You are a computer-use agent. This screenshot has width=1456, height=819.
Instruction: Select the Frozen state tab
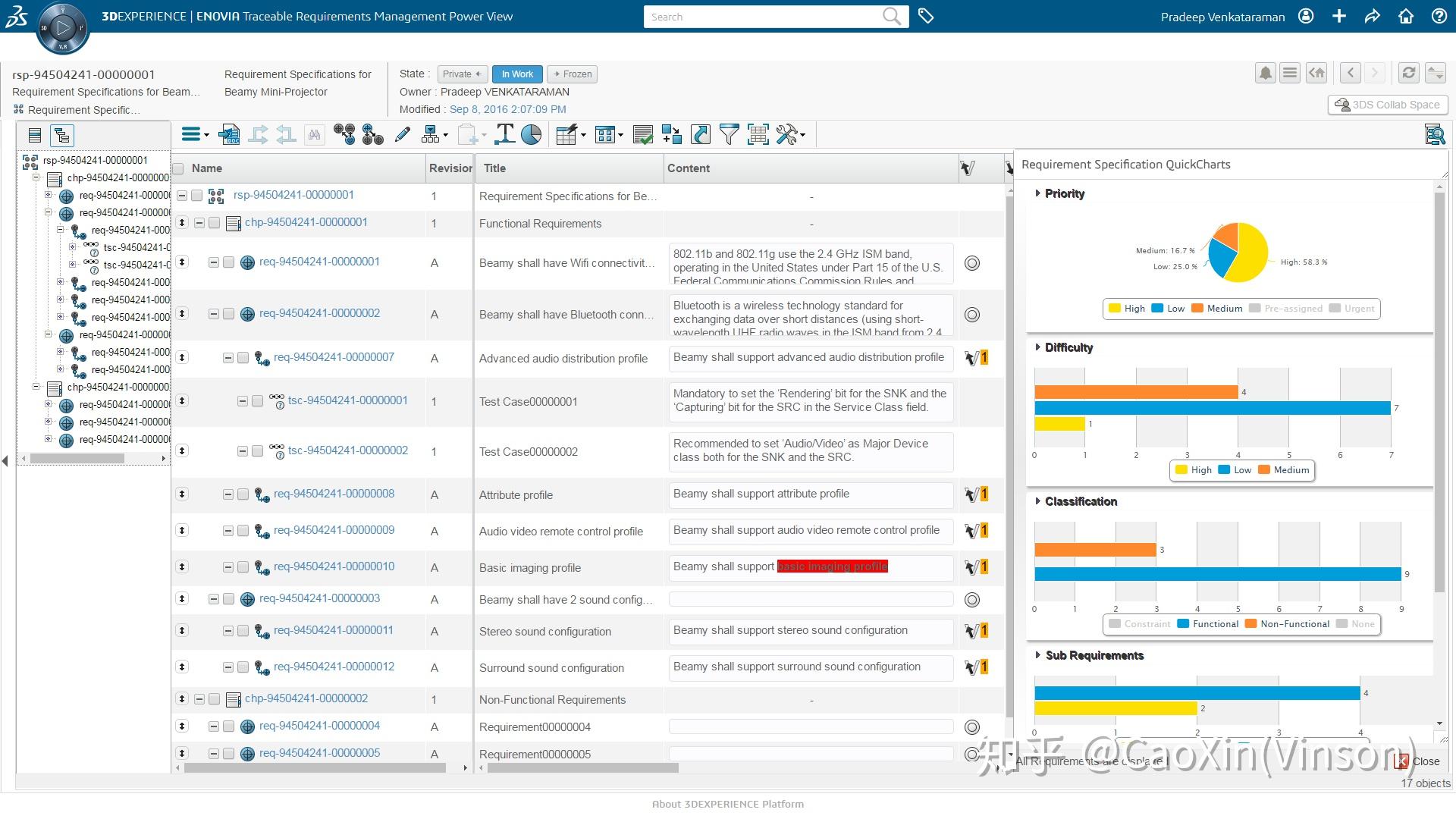[573, 74]
